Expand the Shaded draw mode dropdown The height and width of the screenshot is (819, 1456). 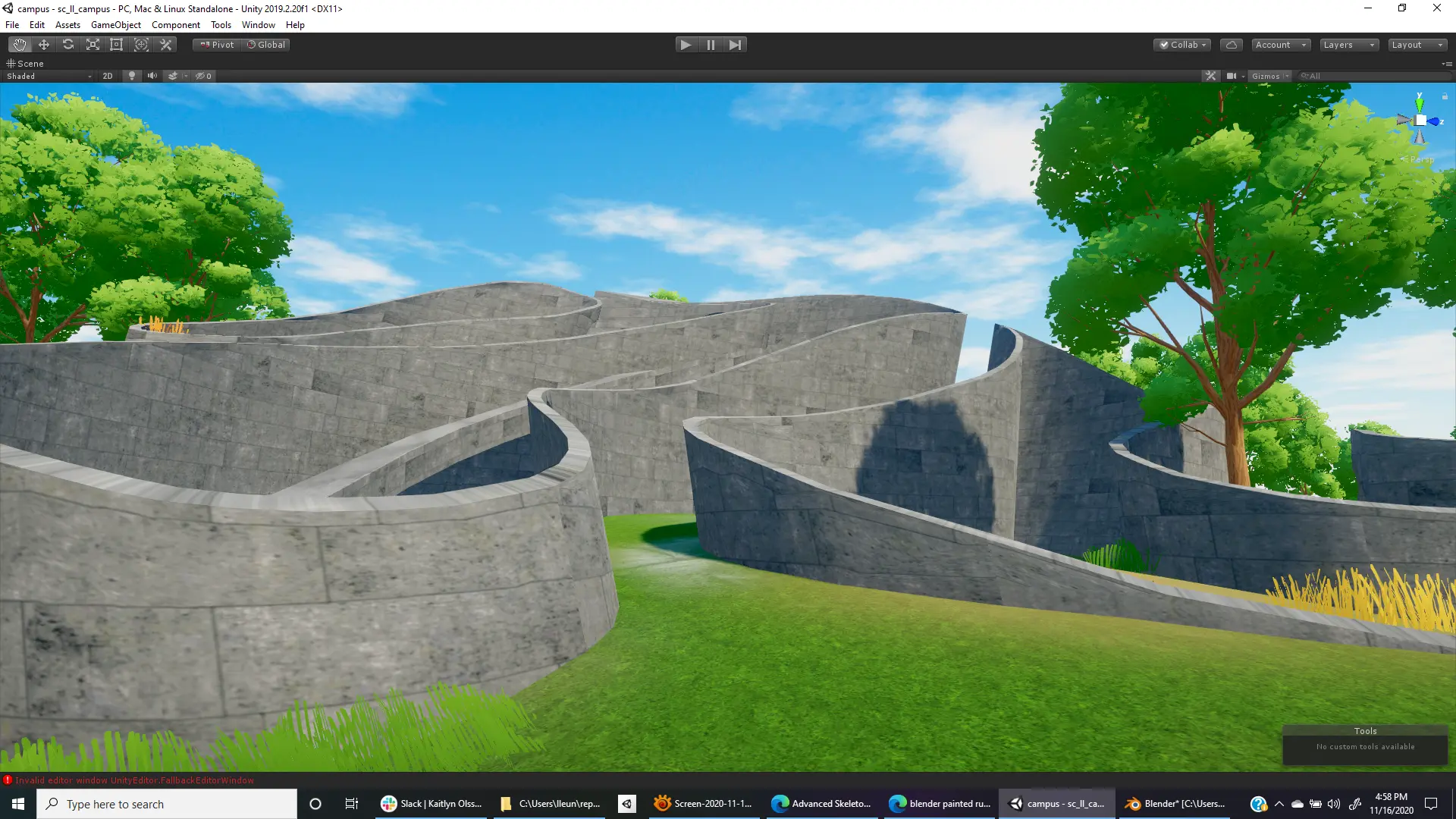[49, 76]
